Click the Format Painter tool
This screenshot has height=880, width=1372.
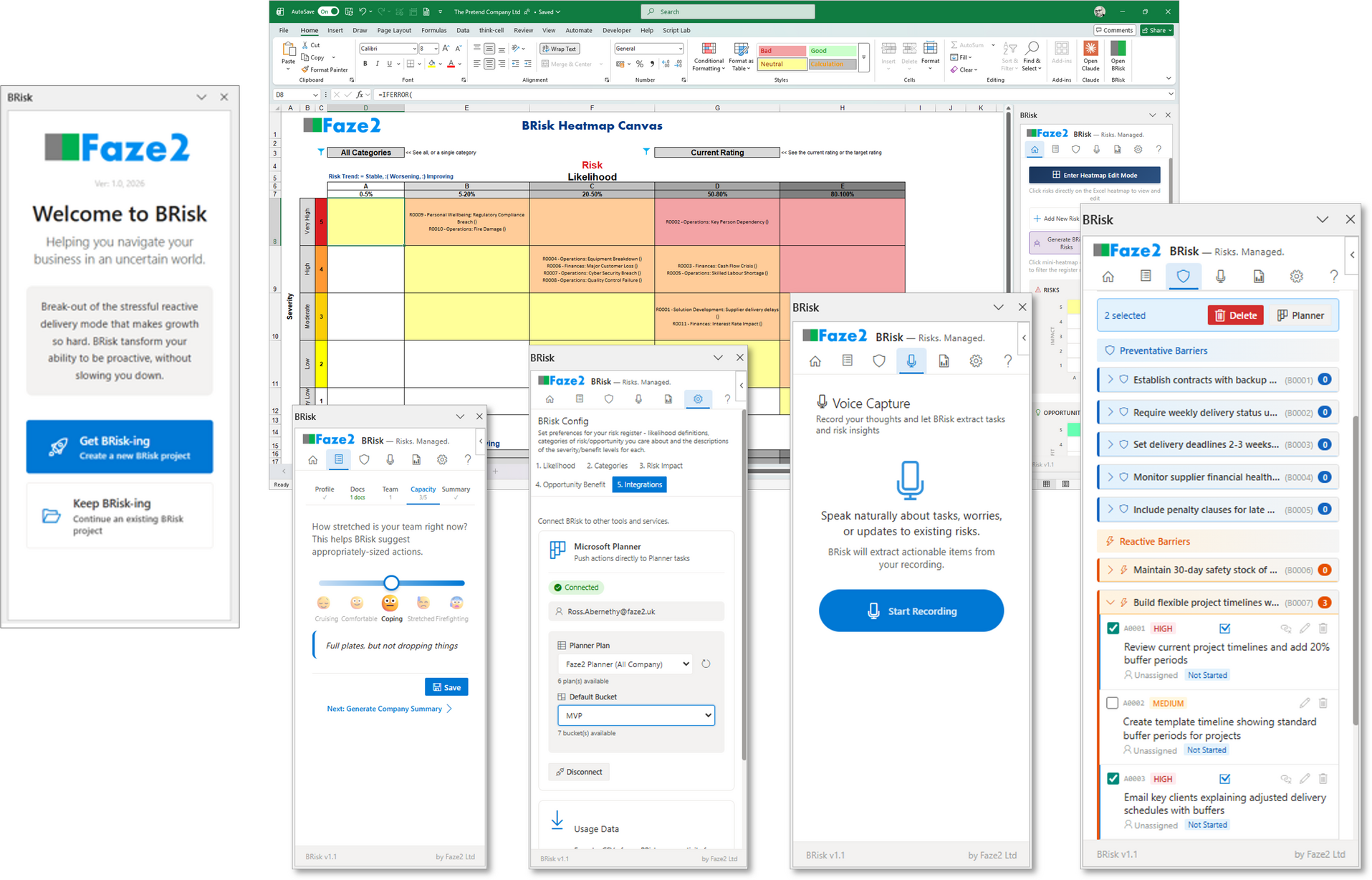tap(325, 70)
